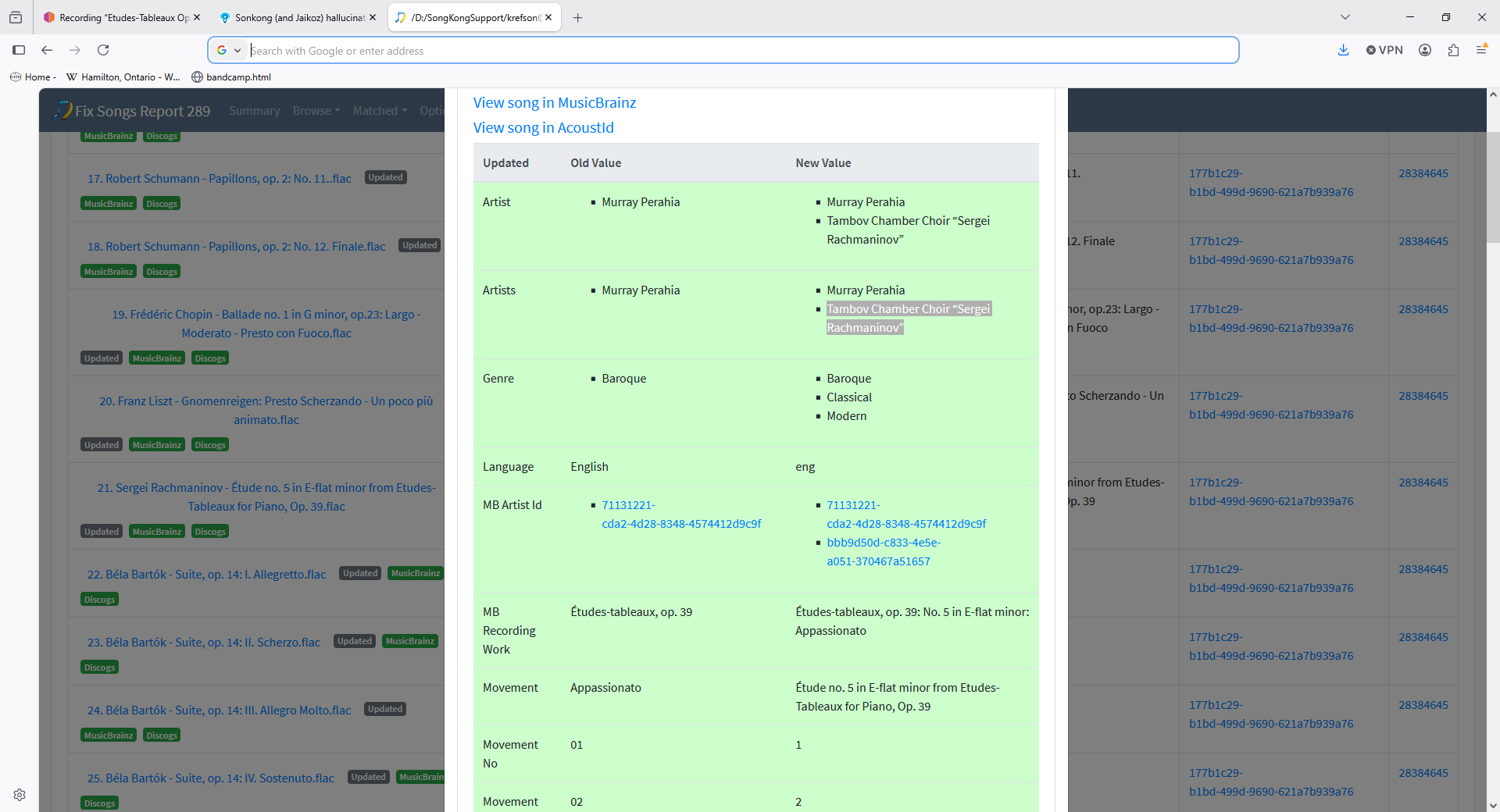Click the browser forward arrow
This screenshot has height=812, width=1500.
pos(75,50)
